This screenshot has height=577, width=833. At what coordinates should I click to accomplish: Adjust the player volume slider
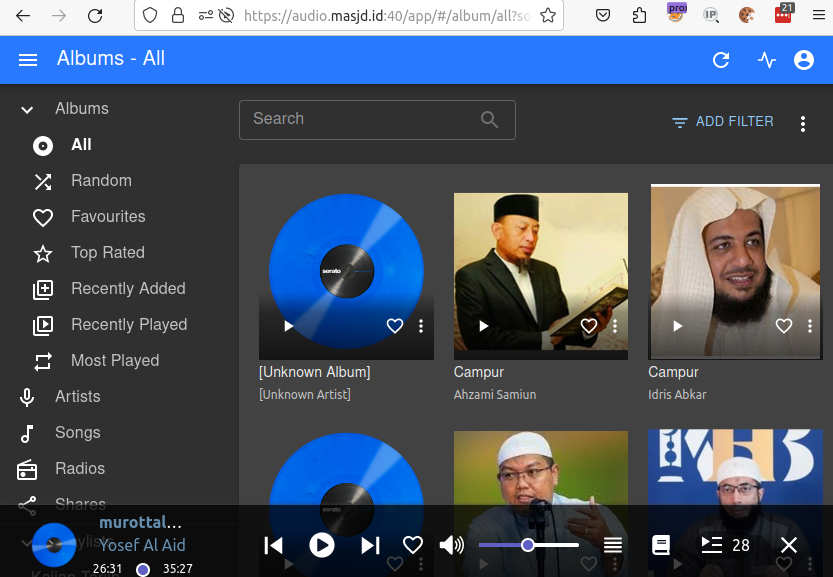(528, 545)
